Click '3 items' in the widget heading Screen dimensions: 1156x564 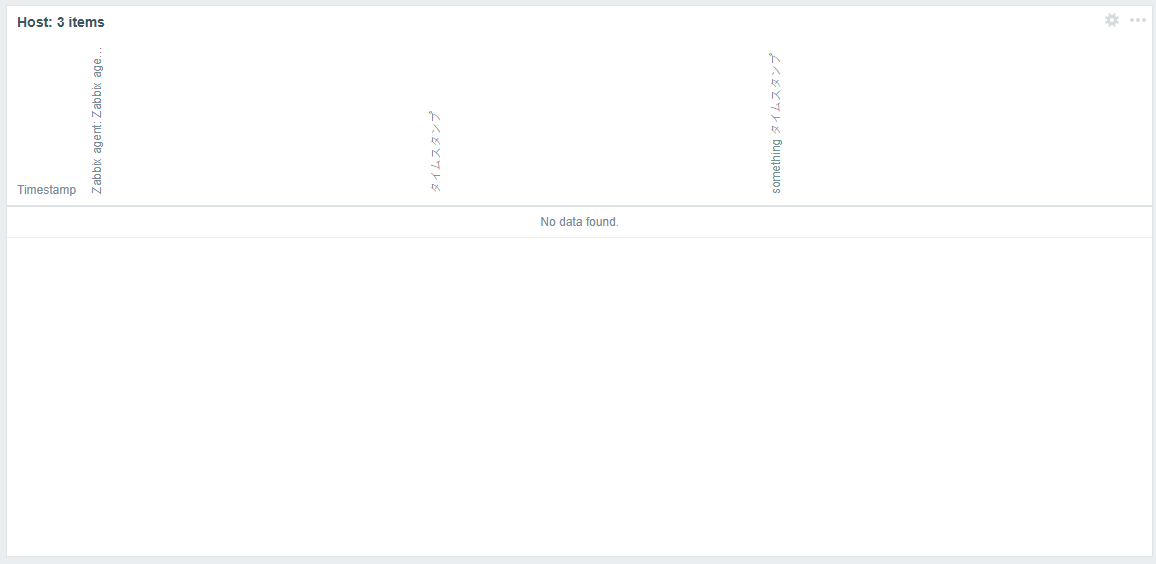coord(81,22)
